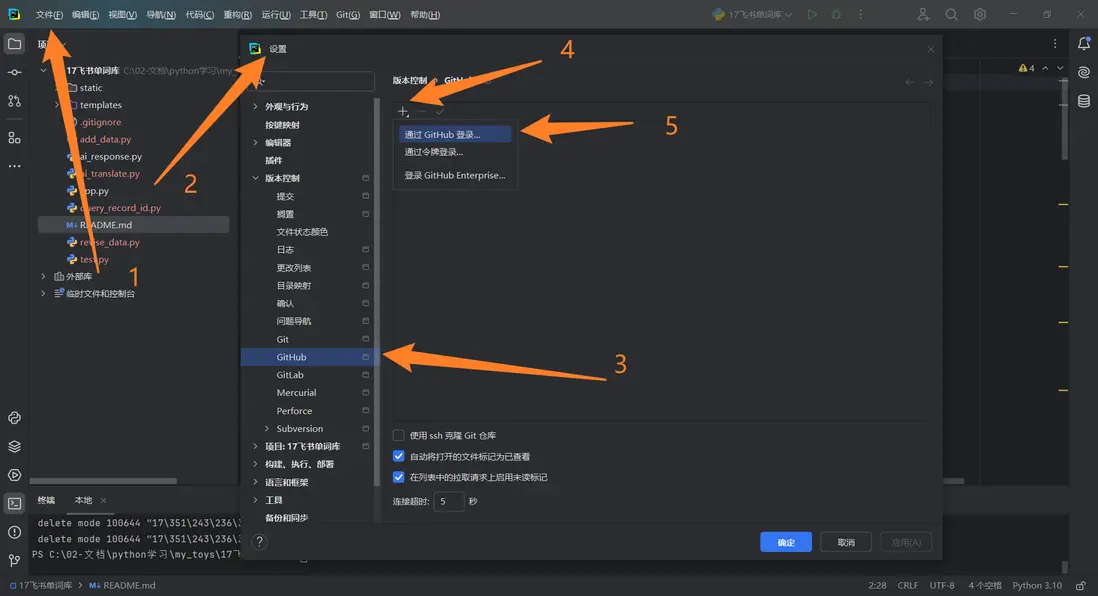
Task: Open the Python Packages sidebar icon
Action: point(14,418)
